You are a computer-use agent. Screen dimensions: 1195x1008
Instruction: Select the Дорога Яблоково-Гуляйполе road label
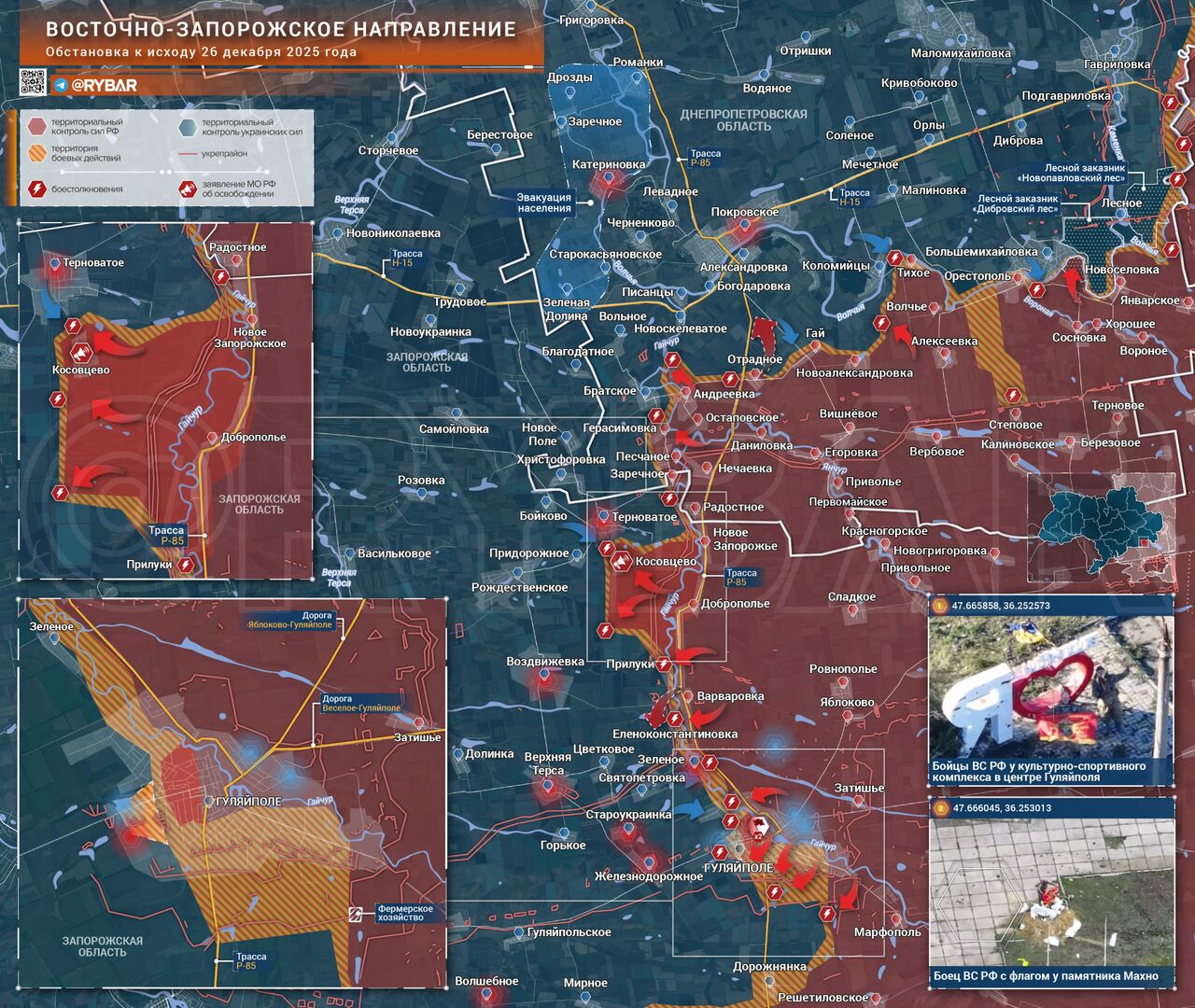(290, 621)
